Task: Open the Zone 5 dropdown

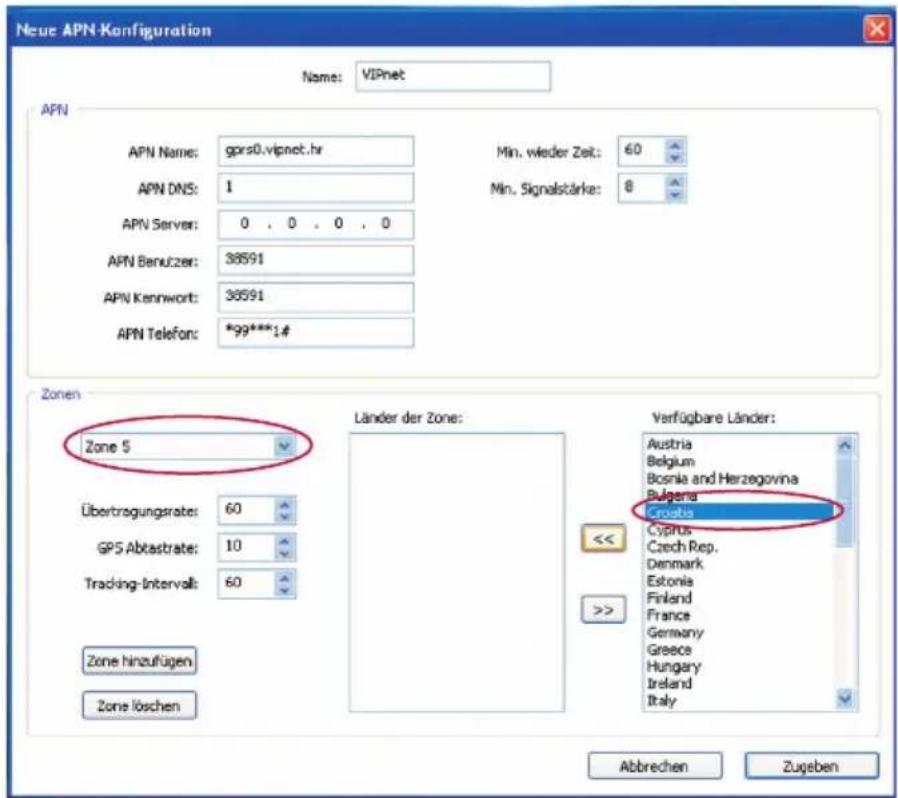Action: pyautogui.click(x=284, y=446)
